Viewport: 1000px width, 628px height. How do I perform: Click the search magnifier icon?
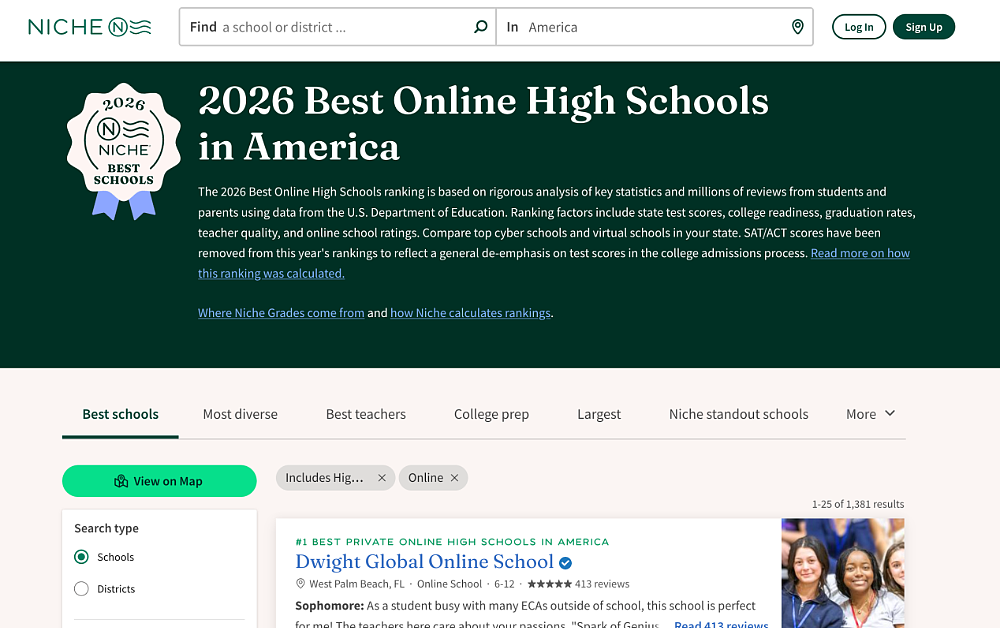481,27
